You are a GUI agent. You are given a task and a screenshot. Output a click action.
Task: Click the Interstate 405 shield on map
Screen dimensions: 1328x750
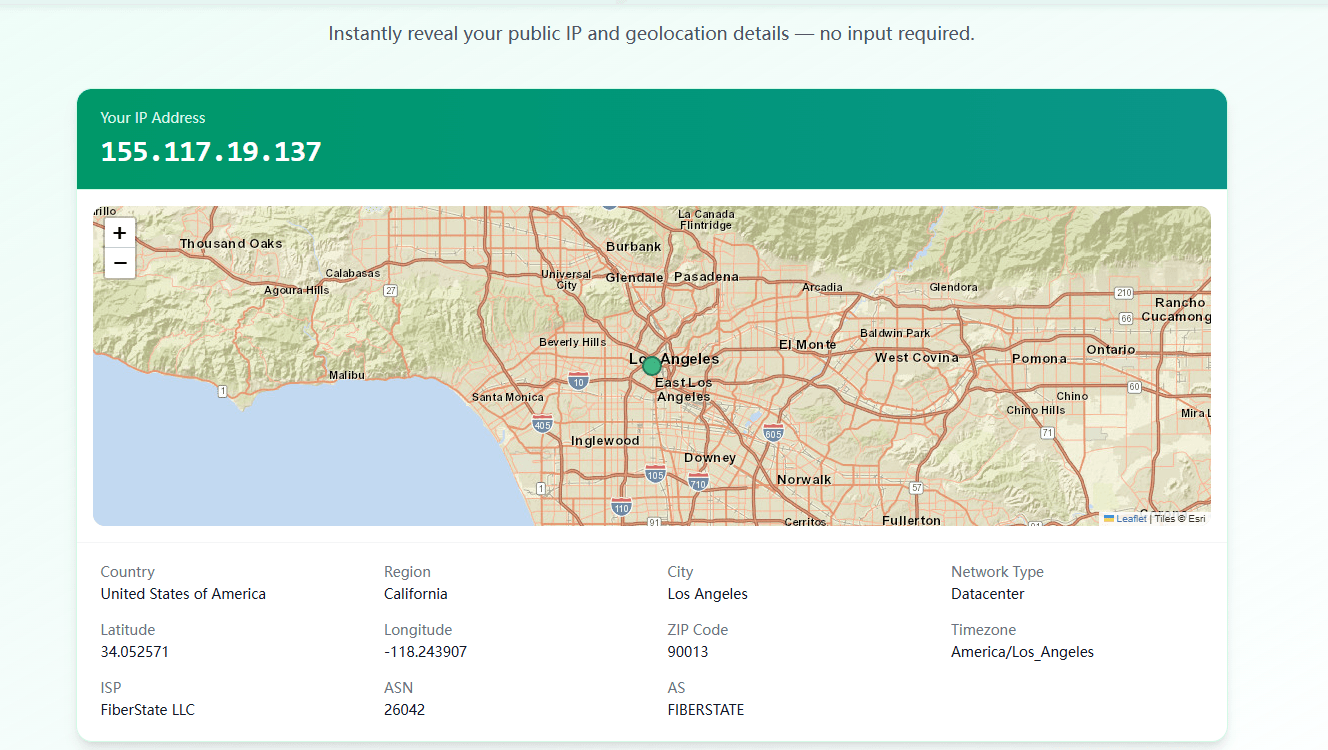click(x=543, y=424)
